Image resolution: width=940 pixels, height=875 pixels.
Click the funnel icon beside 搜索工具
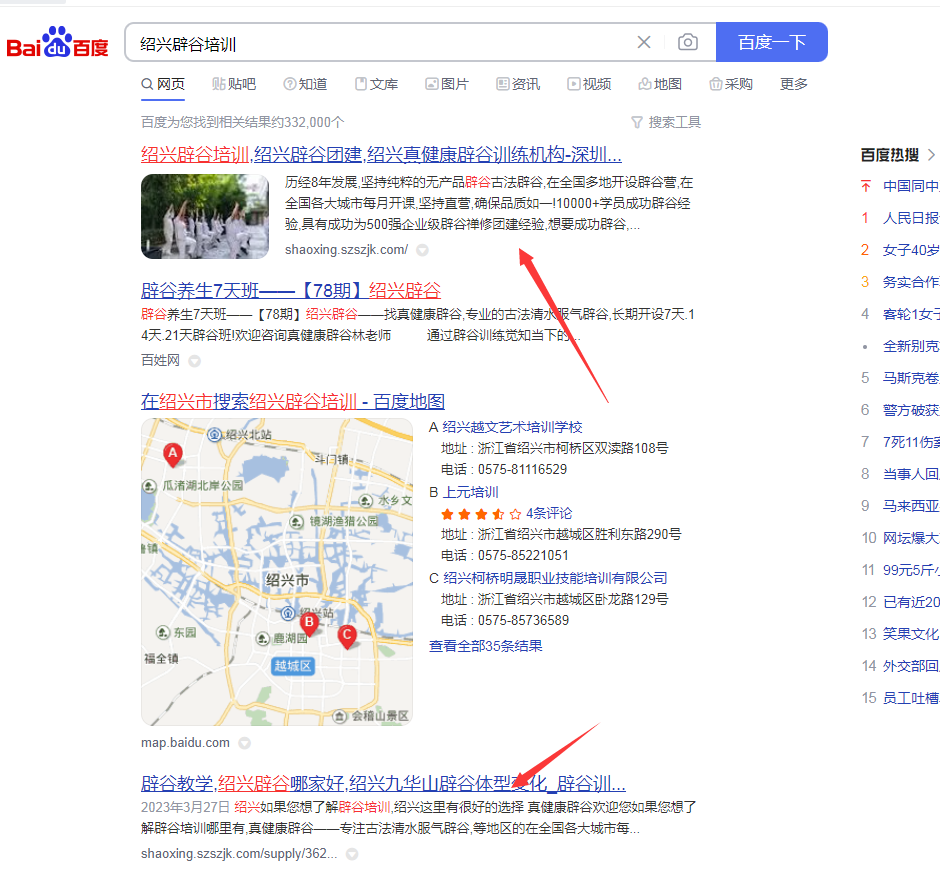click(x=637, y=122)
